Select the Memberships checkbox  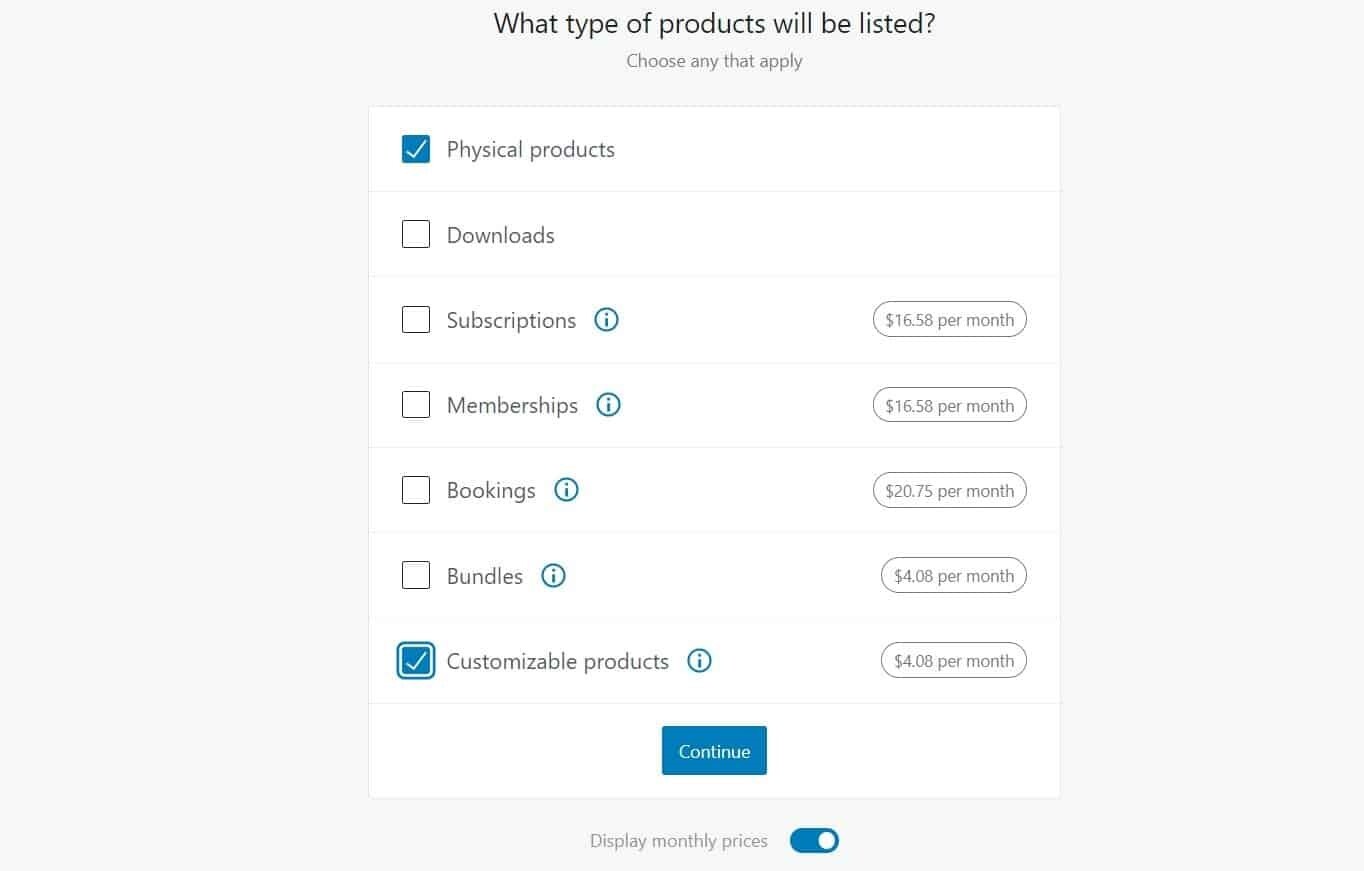pyautogui.click(x=416, y=405)
